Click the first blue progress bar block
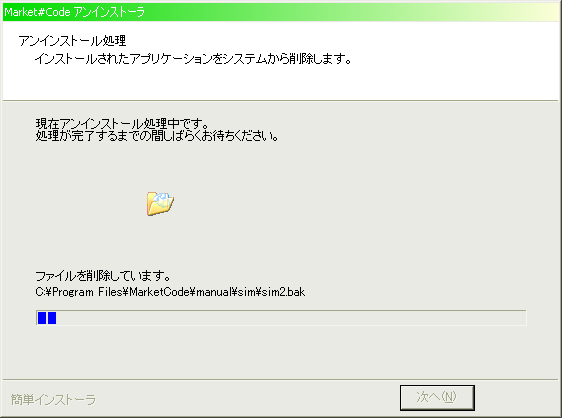562x418 pixels. click(42, 318)
